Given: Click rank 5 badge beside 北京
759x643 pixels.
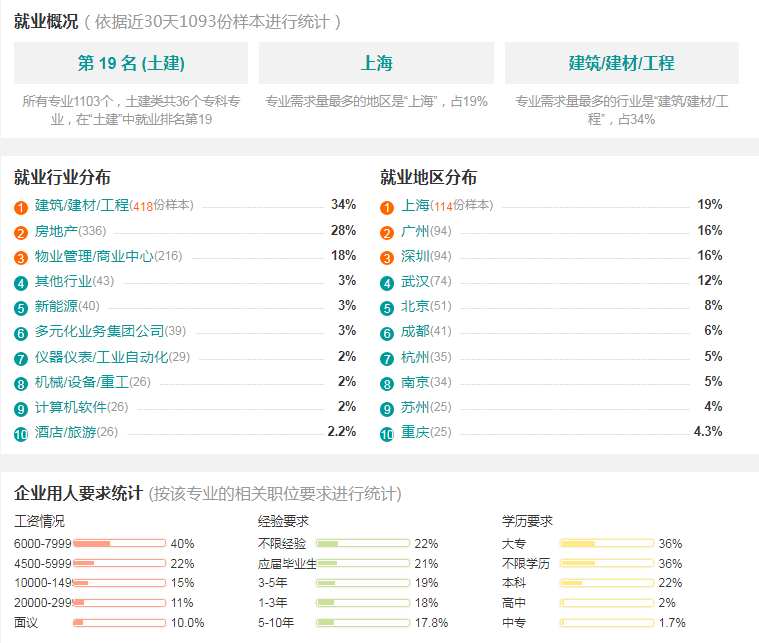Looking at the screenshot, I should (x=387, y=308).
